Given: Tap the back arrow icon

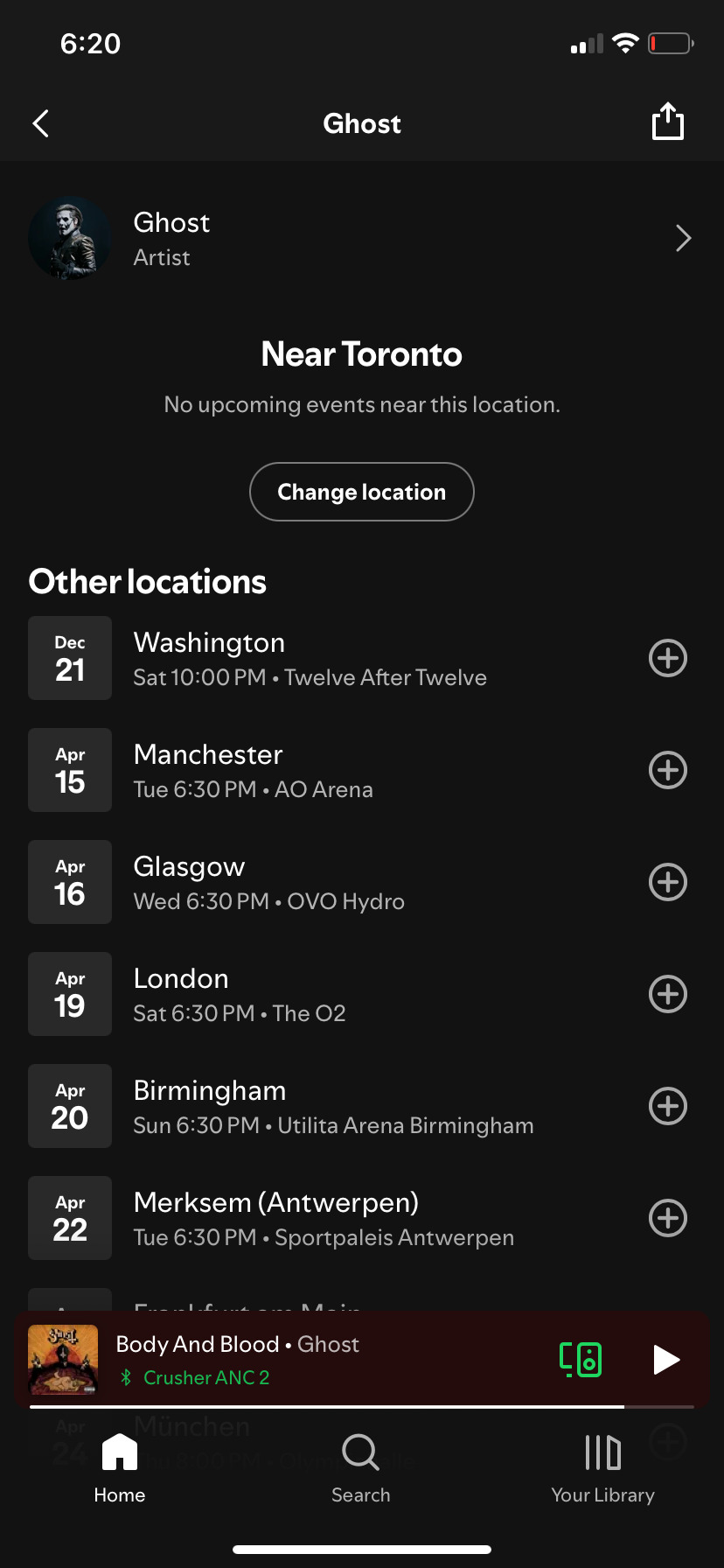Looking at the screenshot, I should point(40,123).
